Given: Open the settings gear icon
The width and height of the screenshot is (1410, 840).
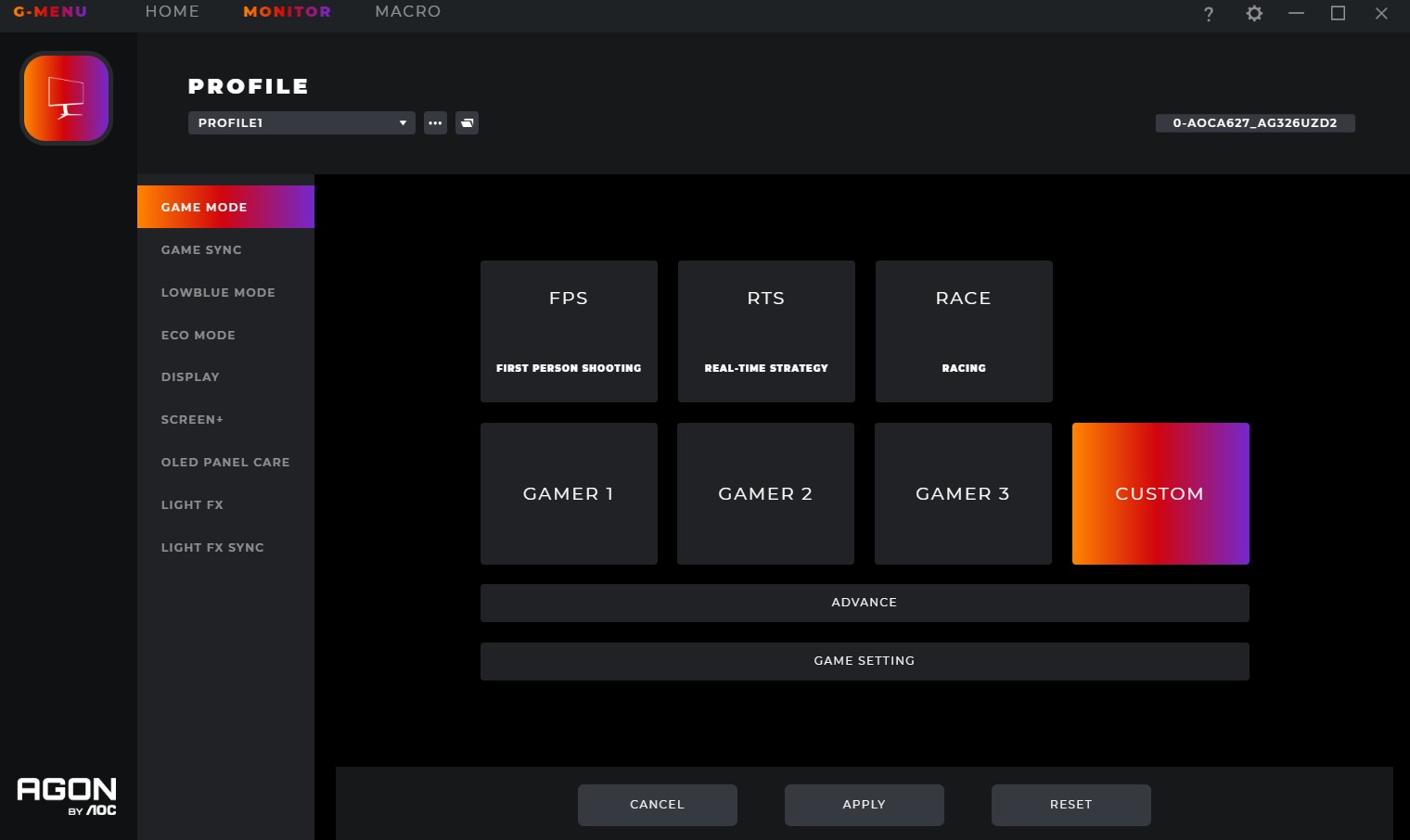Looking at the screenshot, I should click(x=1254, y=13).
